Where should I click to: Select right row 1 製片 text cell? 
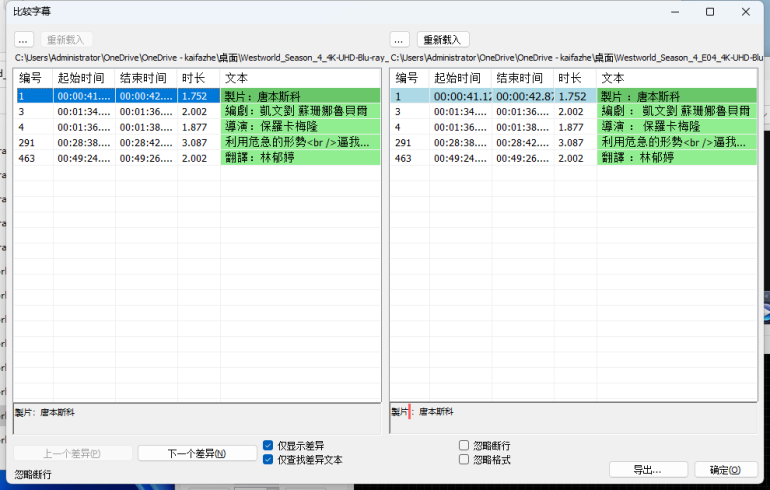pos(677,96)
